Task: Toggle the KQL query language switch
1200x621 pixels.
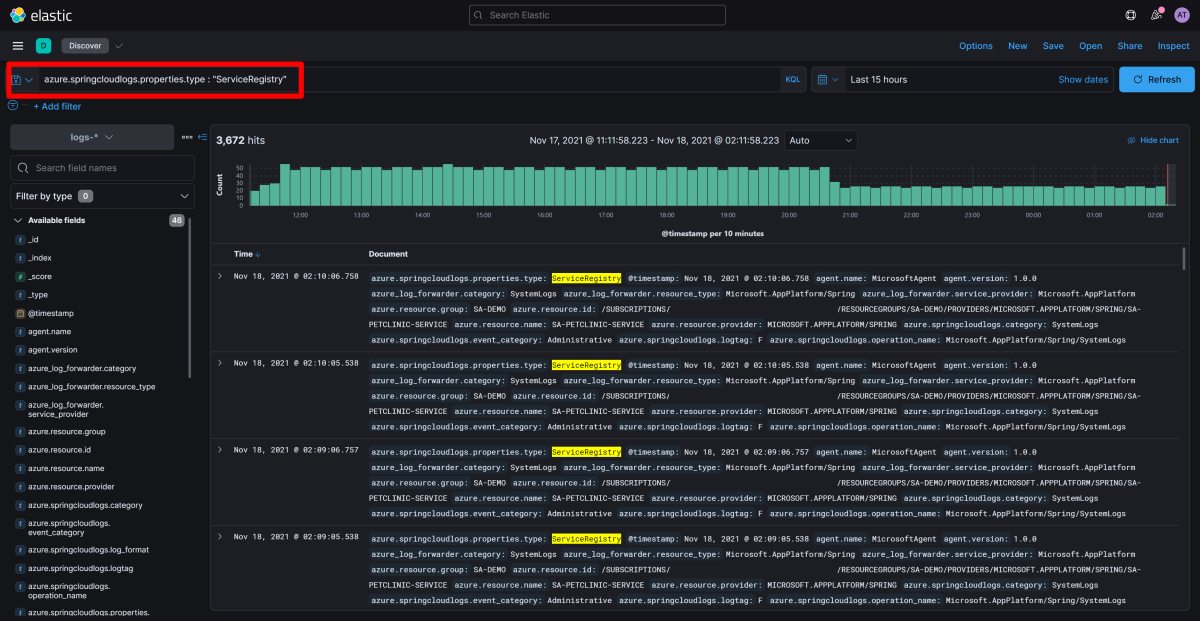Action: [792, 79]
